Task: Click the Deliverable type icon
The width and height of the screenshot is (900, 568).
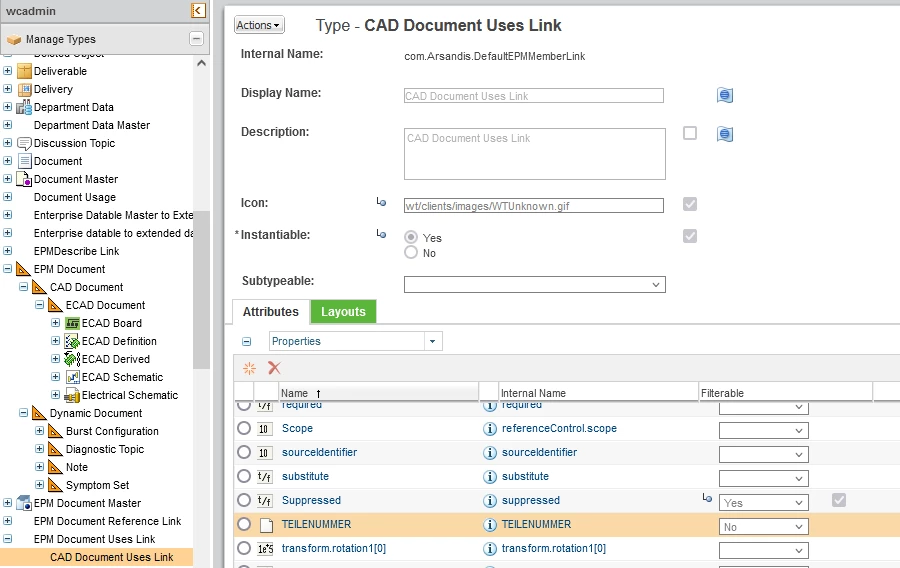Action: point(24,71)
